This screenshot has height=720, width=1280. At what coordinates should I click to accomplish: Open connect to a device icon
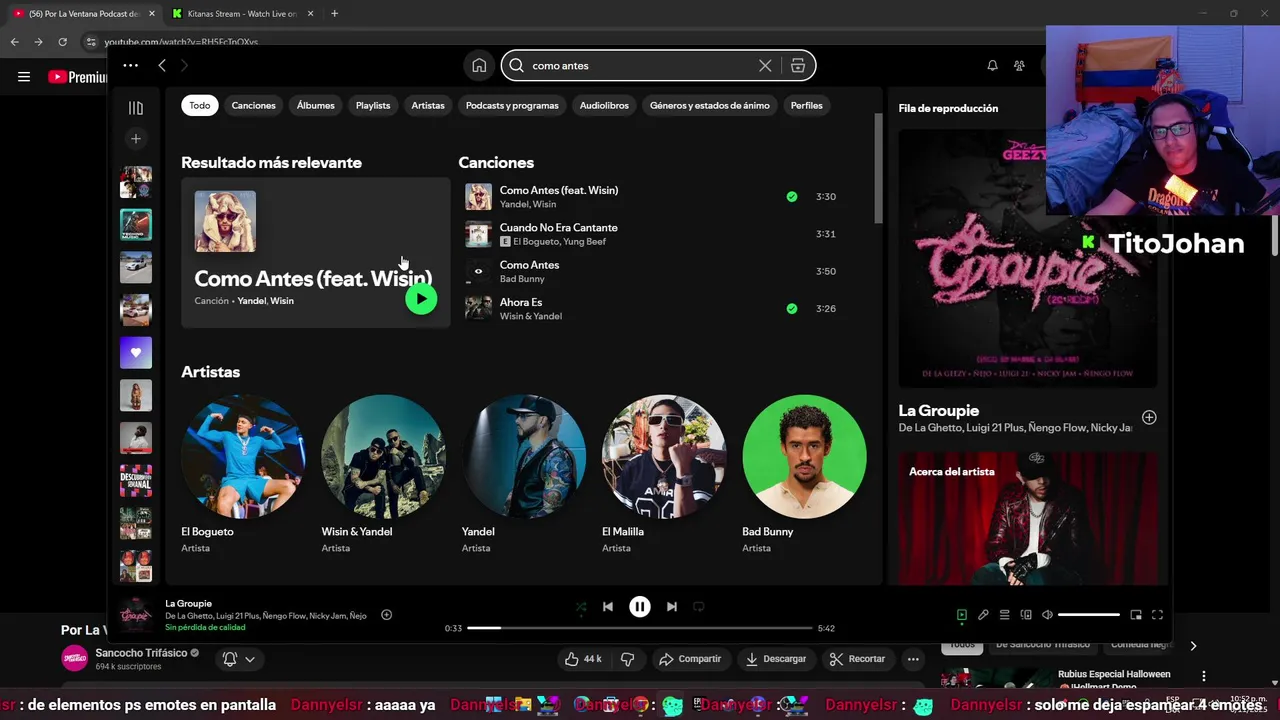coord(1026,615)
